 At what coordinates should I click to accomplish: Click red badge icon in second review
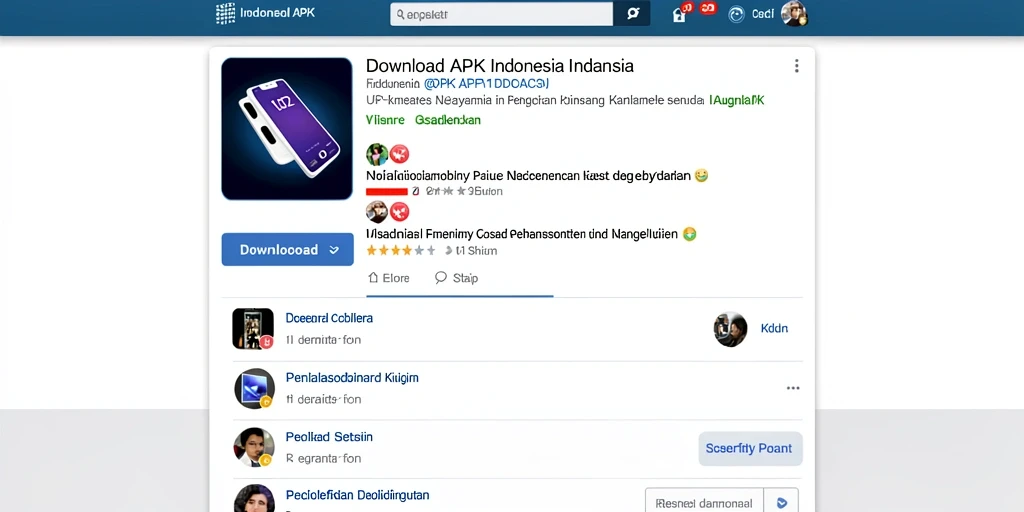click(x=399, y=212)
